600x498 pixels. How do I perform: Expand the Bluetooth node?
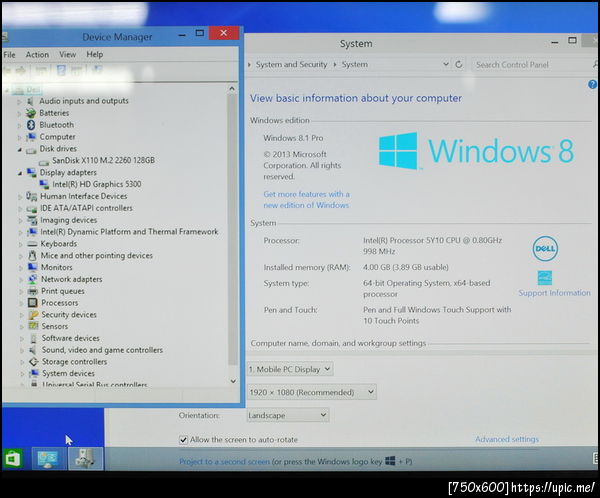pos(19,125)
